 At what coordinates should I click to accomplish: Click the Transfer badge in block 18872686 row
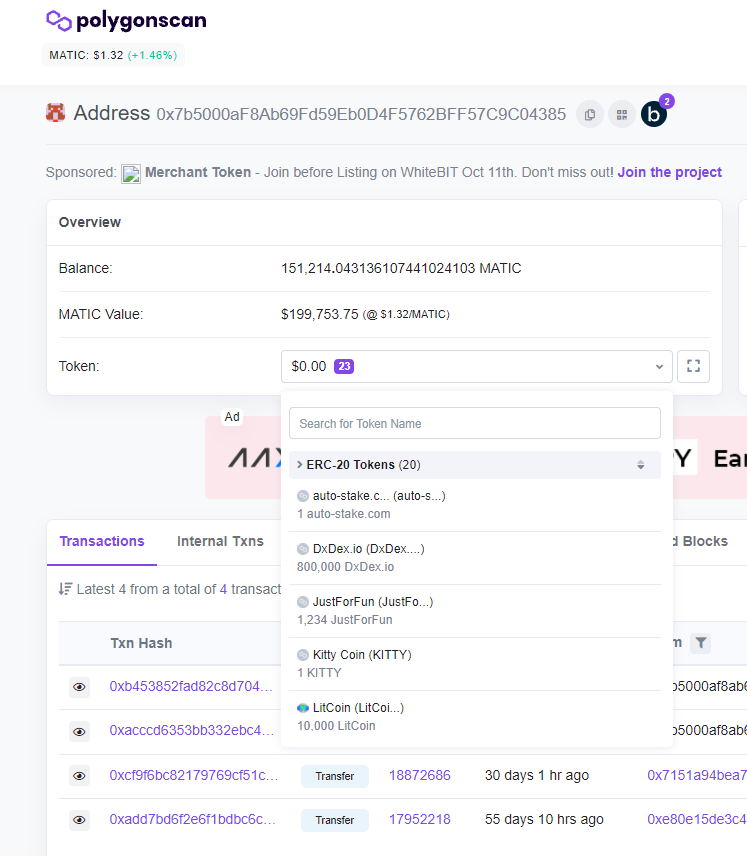click(335, 776)
